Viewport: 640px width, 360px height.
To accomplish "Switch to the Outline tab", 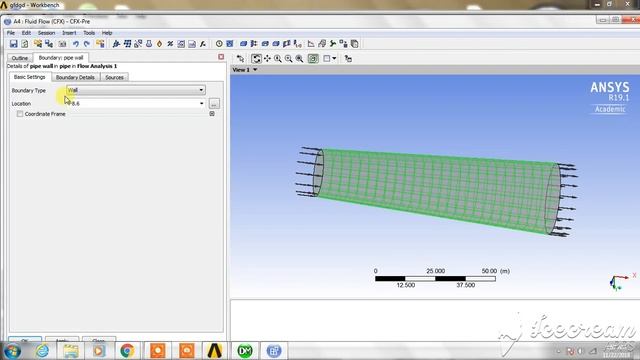I will tap(20, 58).
